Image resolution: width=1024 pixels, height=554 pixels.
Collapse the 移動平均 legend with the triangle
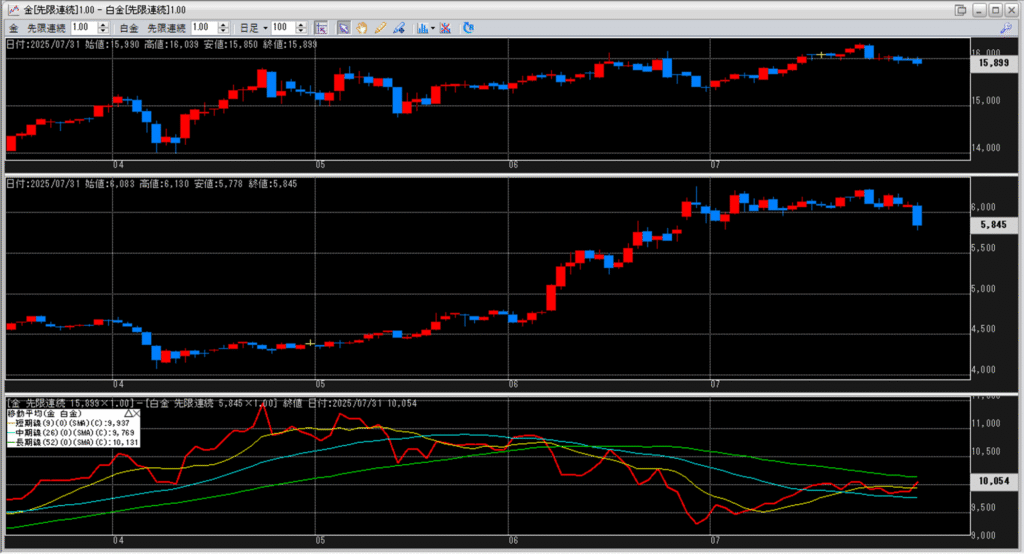tap(128, 412)
